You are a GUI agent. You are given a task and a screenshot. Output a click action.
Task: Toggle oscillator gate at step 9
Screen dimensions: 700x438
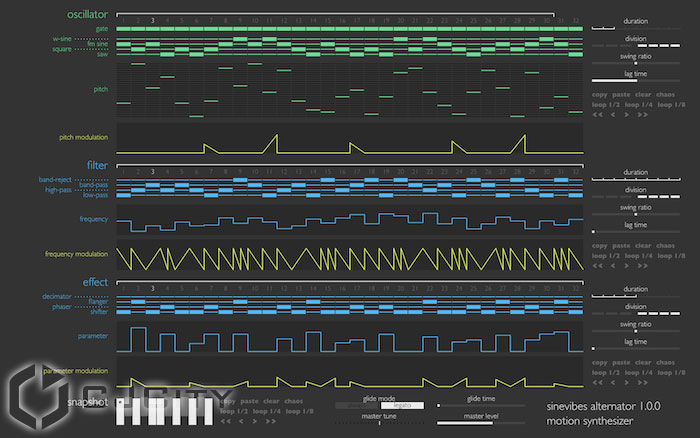[240, 29]
